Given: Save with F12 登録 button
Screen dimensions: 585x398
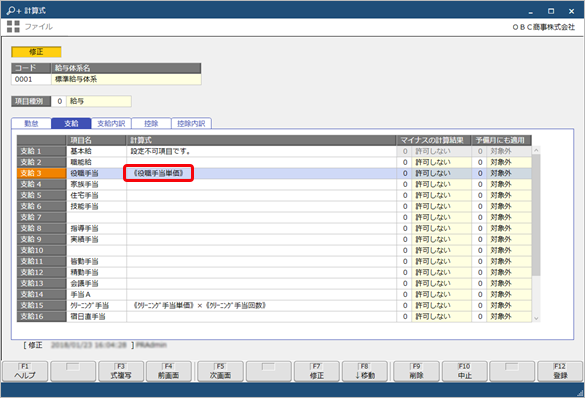Looking at the screenshot, I should coord(560,371).
